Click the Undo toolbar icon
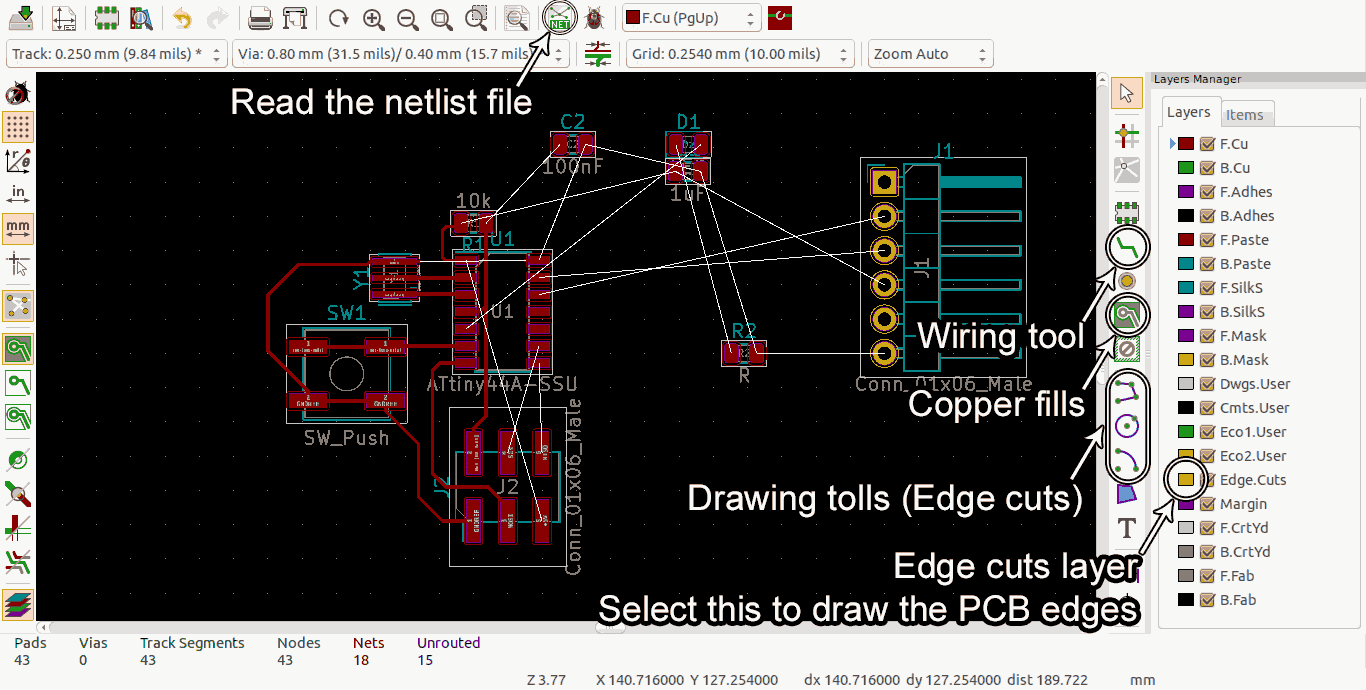The image size is (1366, 690). [x=180, y=17]
